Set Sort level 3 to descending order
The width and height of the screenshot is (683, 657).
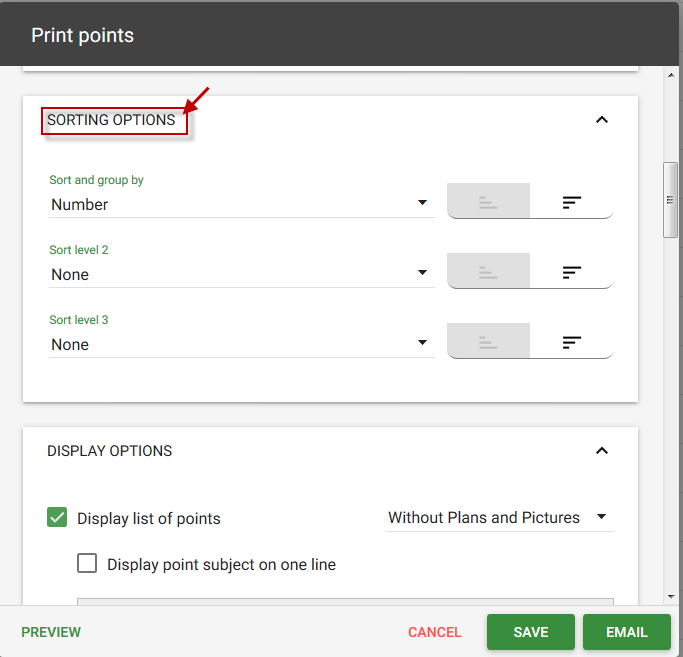pyautogui.click(x=571, y=341)
